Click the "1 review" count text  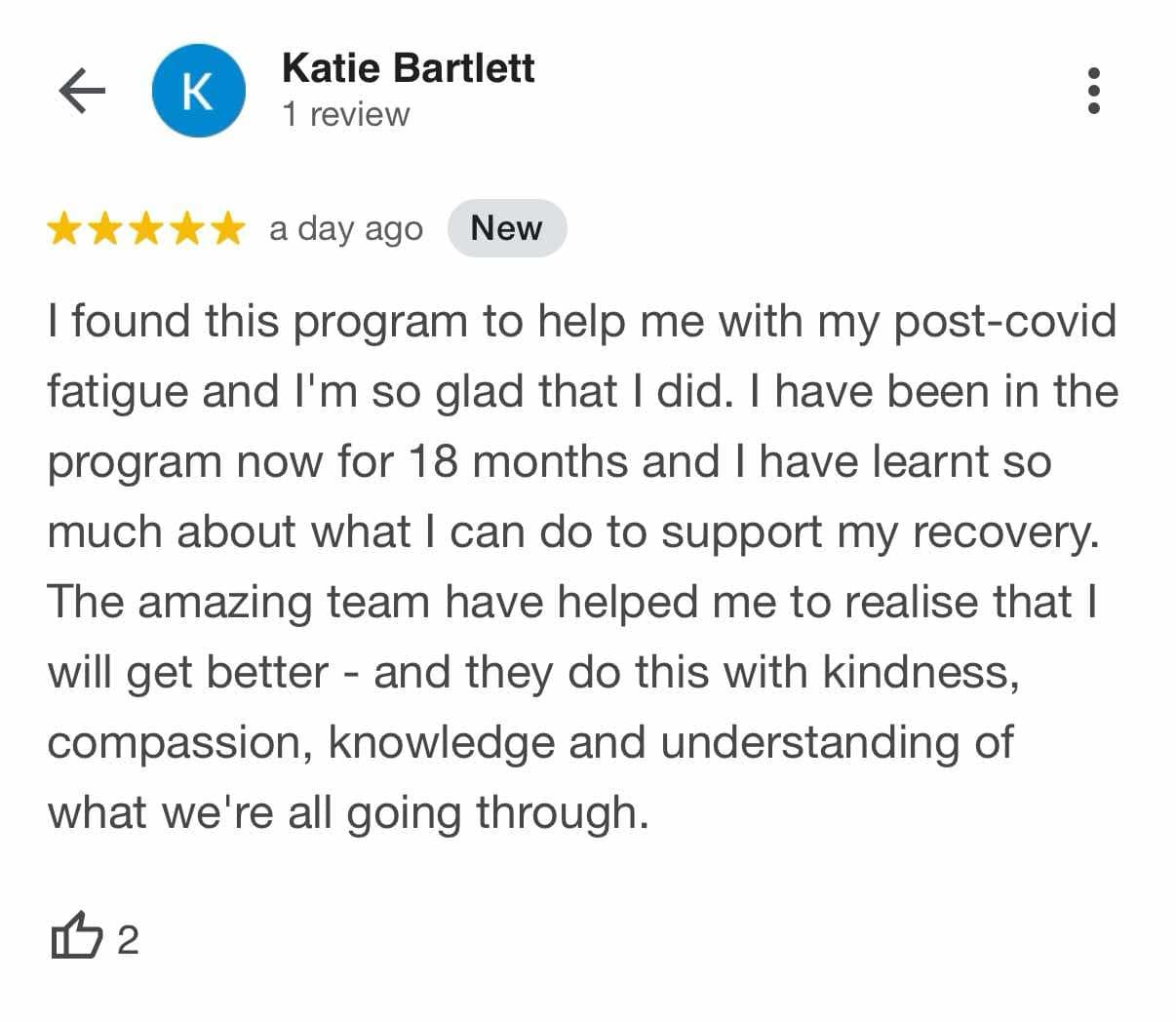(x=345, y=115)
